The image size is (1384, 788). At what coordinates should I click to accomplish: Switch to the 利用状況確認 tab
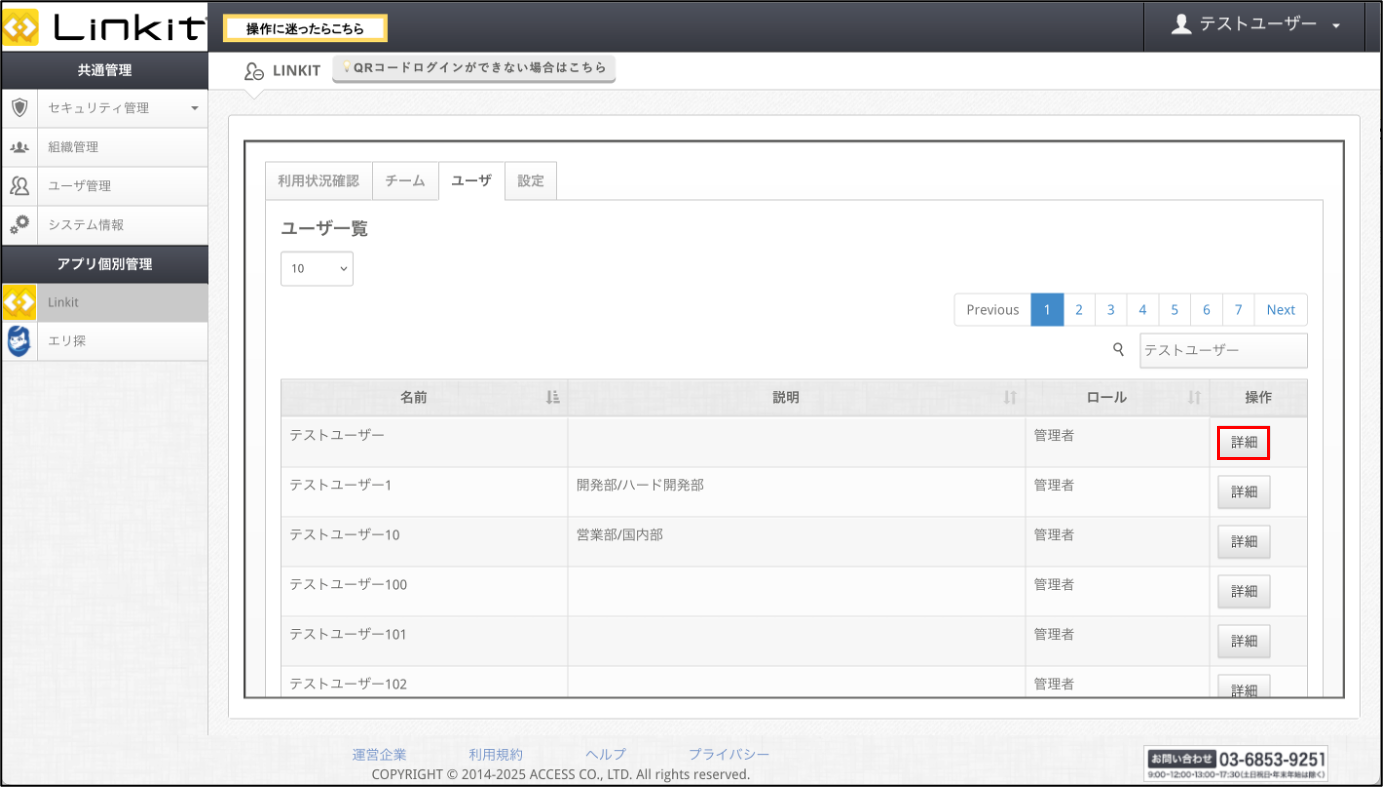pos(318,181)
